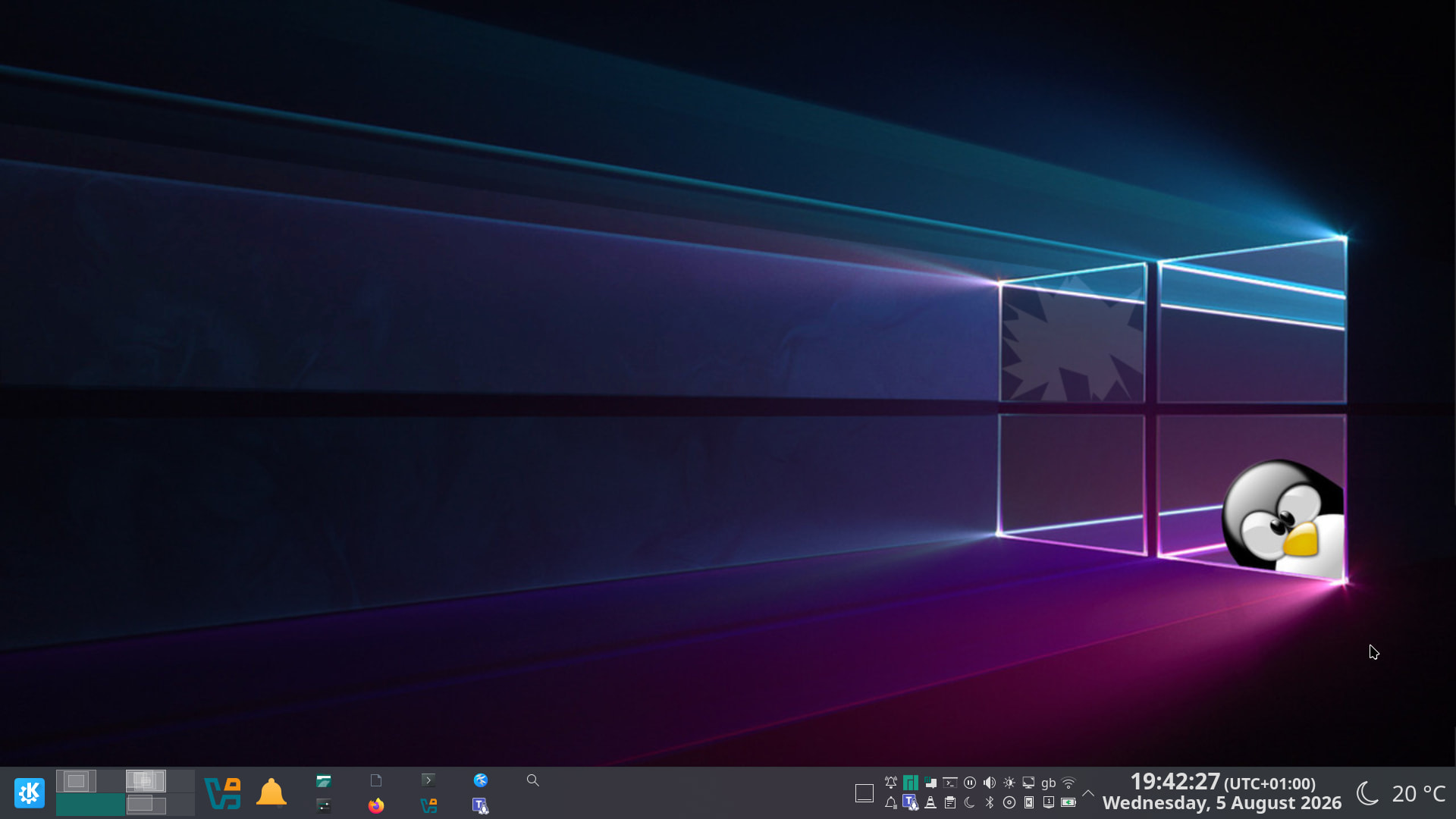Open the battery charging tray icon
The height and width of the screenshot is (819, 1456).
pyautogui.click(x=1068, y=802)
